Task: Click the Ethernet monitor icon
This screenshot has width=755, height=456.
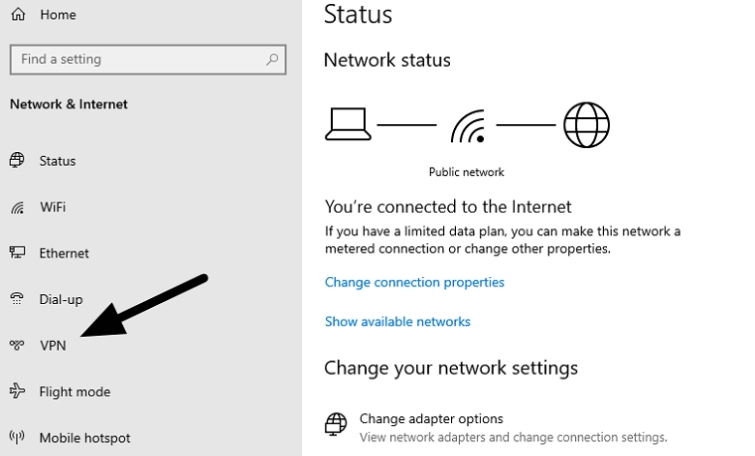Action: coord(17,253)
